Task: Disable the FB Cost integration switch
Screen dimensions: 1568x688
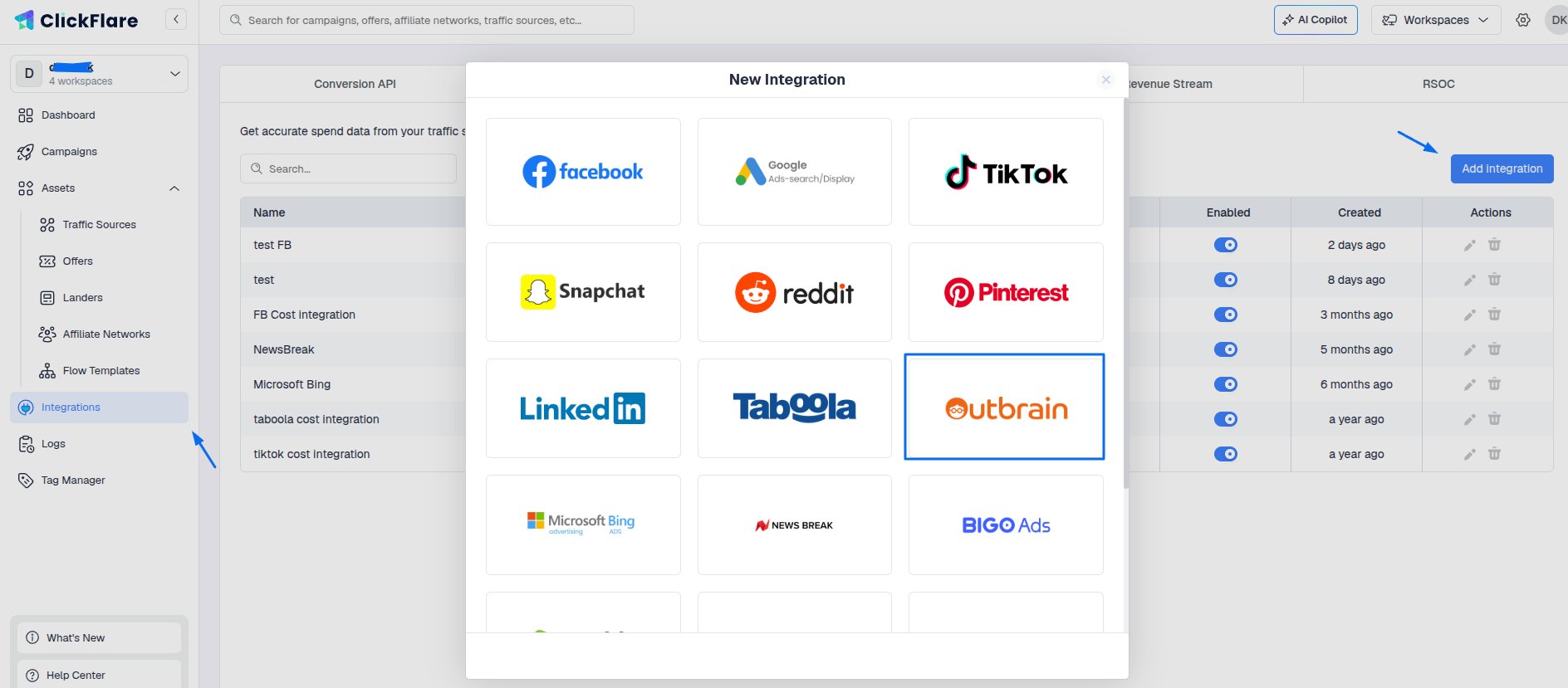Action: tap(1226, 315)
